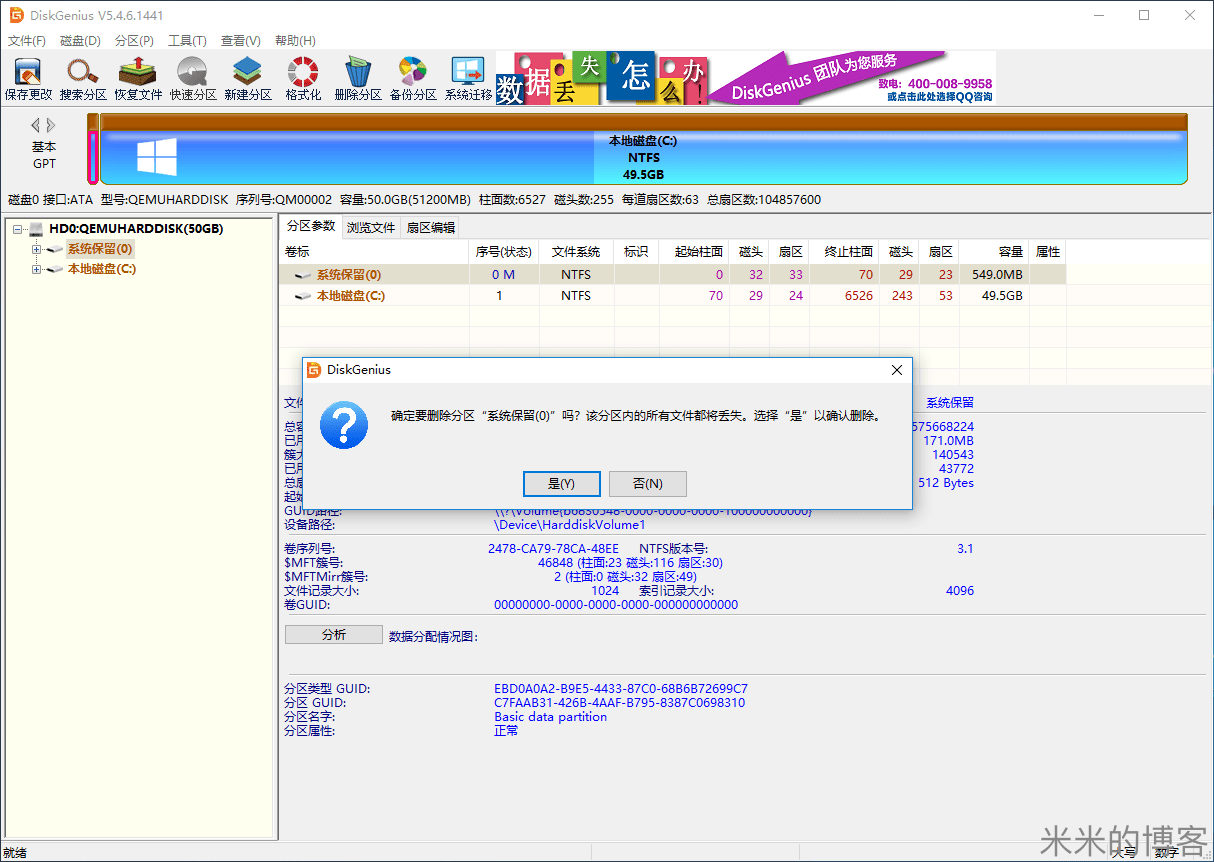
Task: Switch to the 浏览文件 tab
Action: coord(371,227)
